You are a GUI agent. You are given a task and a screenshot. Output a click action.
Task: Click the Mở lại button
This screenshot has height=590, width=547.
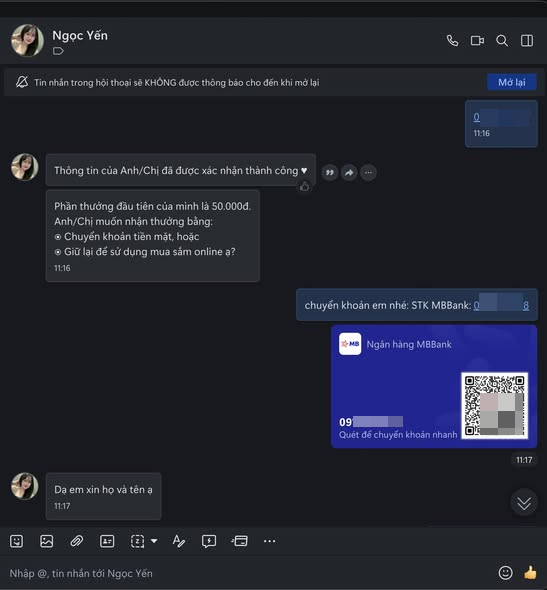pos(512,82)
